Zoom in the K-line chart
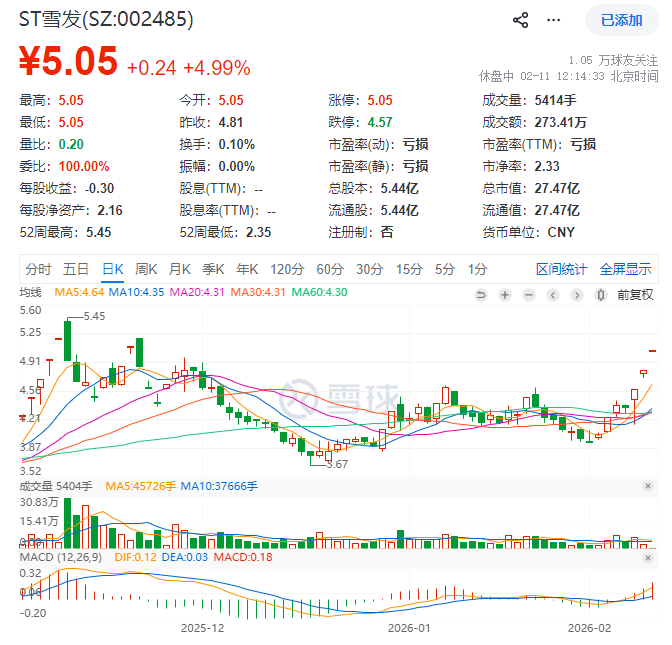Image resolution: width=672 pixels, height=645 pixels. coord(505,294)
